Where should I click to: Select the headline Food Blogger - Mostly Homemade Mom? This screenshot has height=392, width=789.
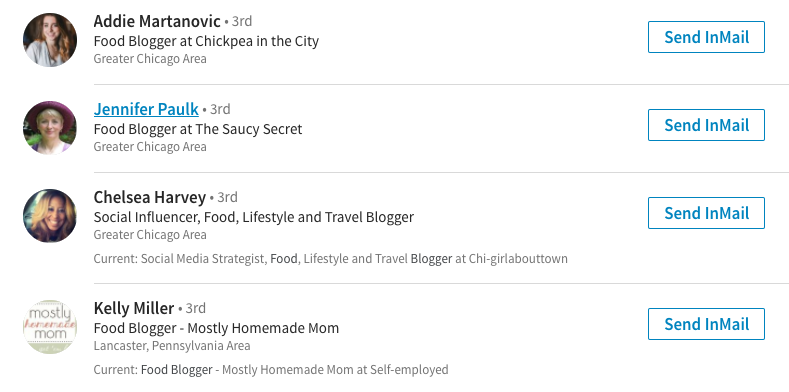click(216, 328)
